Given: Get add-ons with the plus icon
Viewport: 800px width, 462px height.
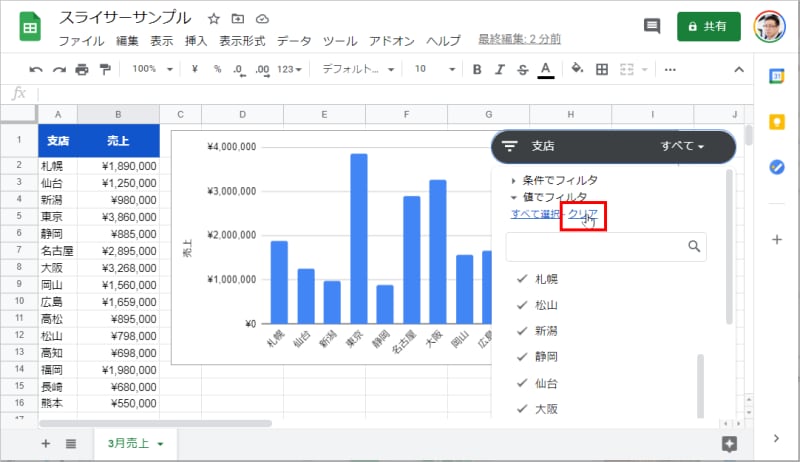Looking at the screenshot, I should [777, 239].
